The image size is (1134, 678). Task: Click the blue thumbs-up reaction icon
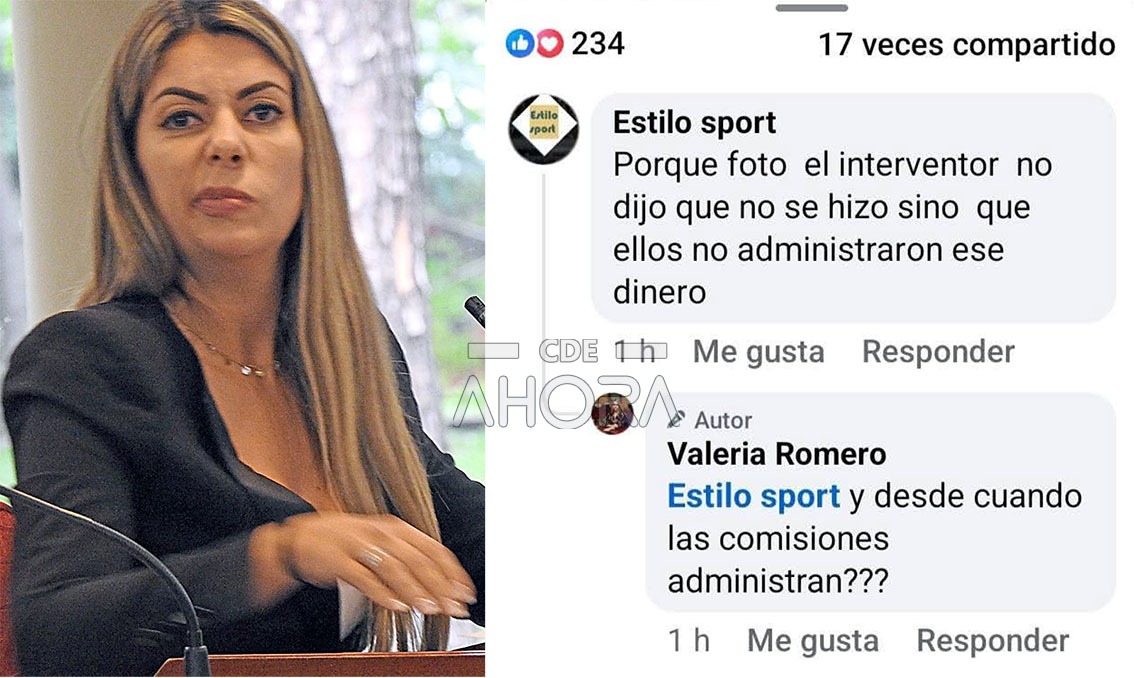click(520, 43)
